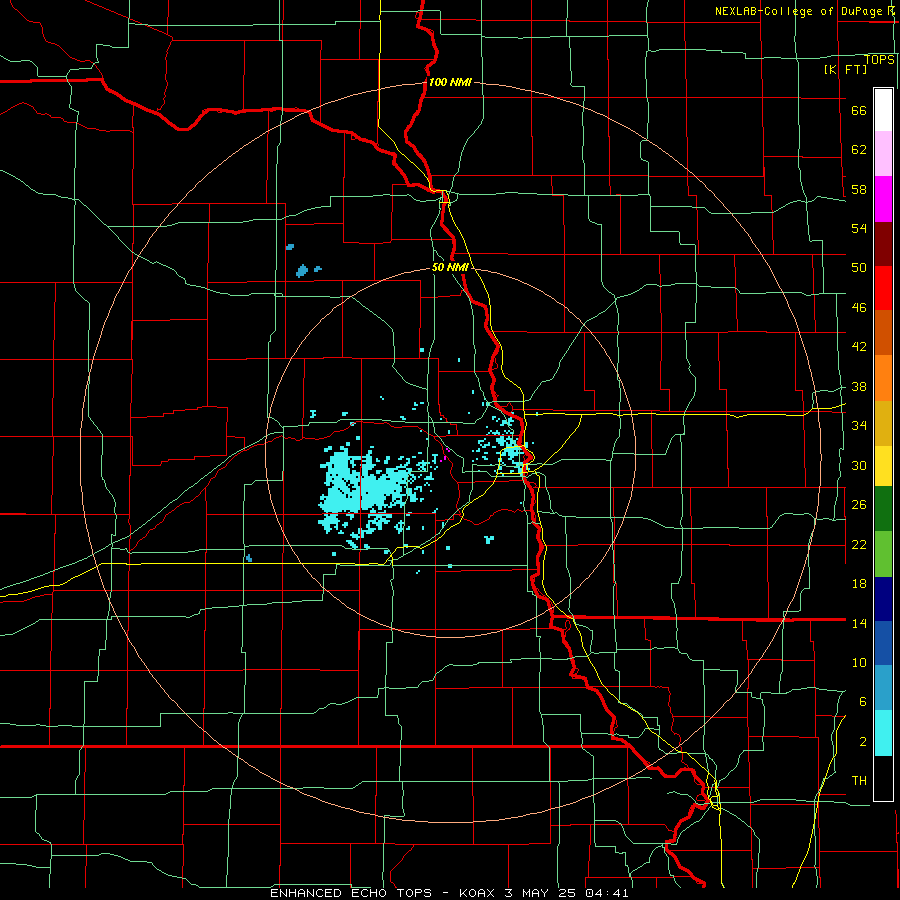The image size is (900, 900).
Task: Select the 'TOPS' legend title
Action: 879,60
